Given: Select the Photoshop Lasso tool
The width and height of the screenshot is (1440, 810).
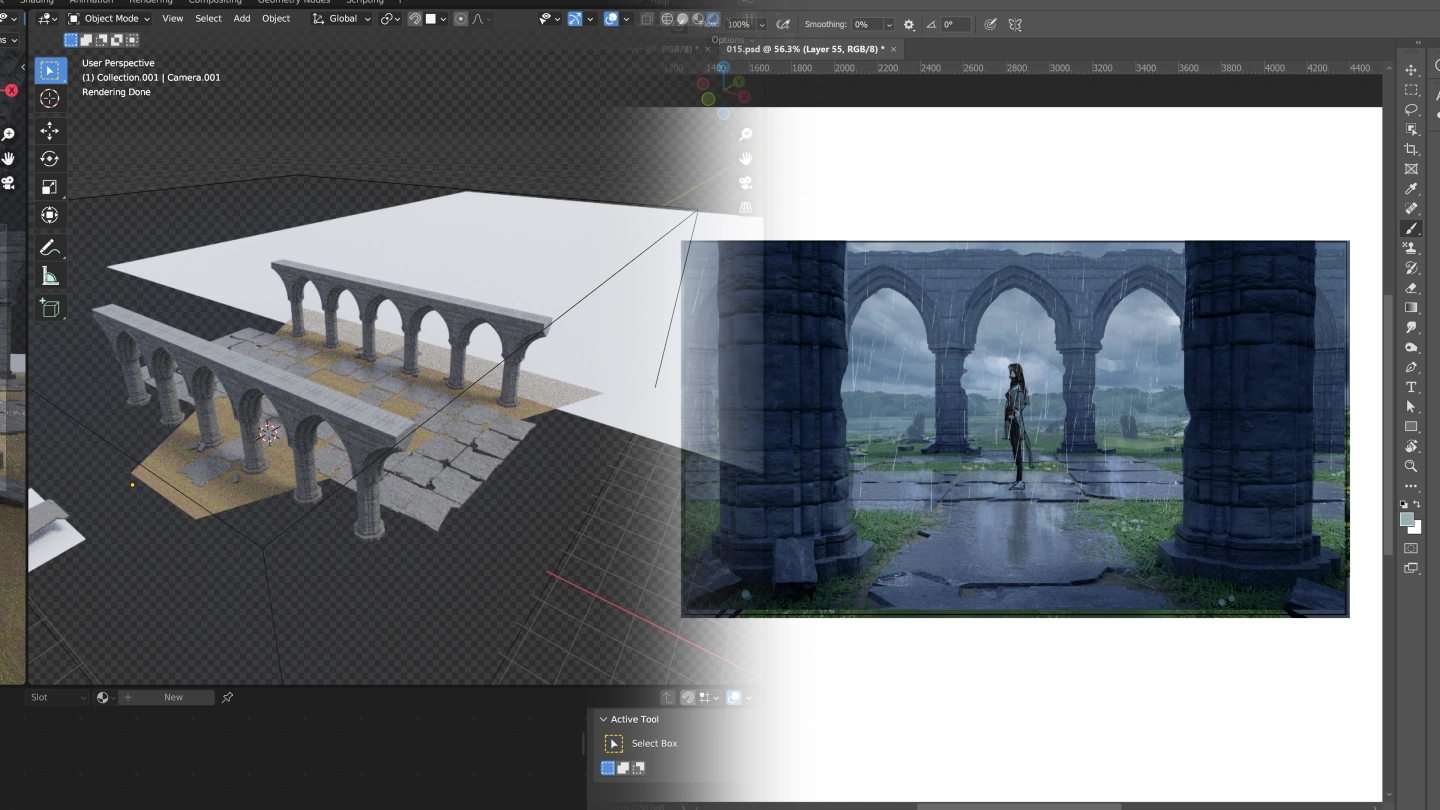Looking at the screenshot, I should tap(1411, 110).
